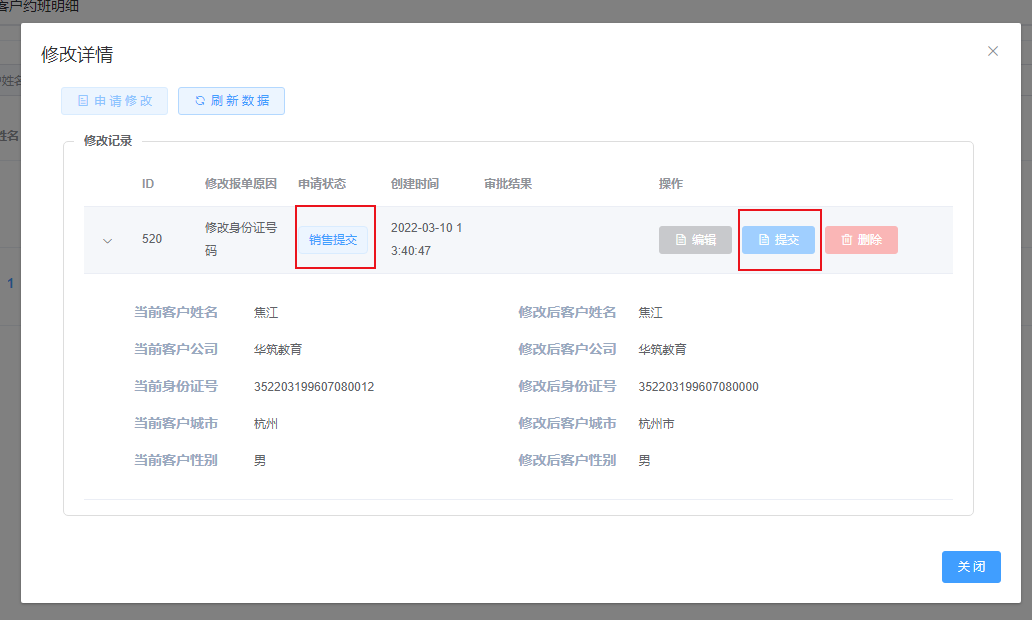Select the 审批结果 column header
The width and height of the screenshot is (1032, 620).
click(508, 184)
